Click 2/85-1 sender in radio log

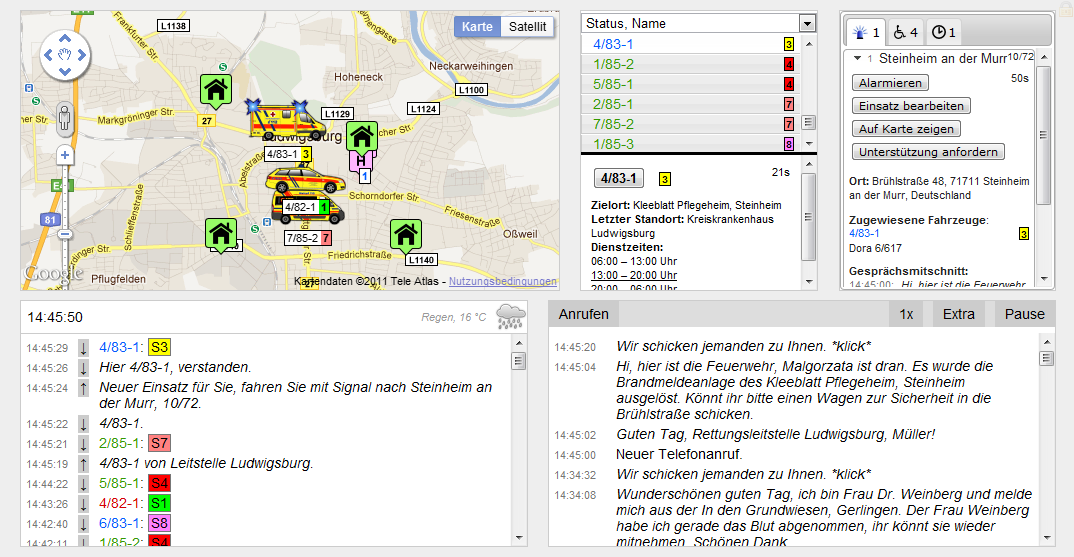point(121,443)
